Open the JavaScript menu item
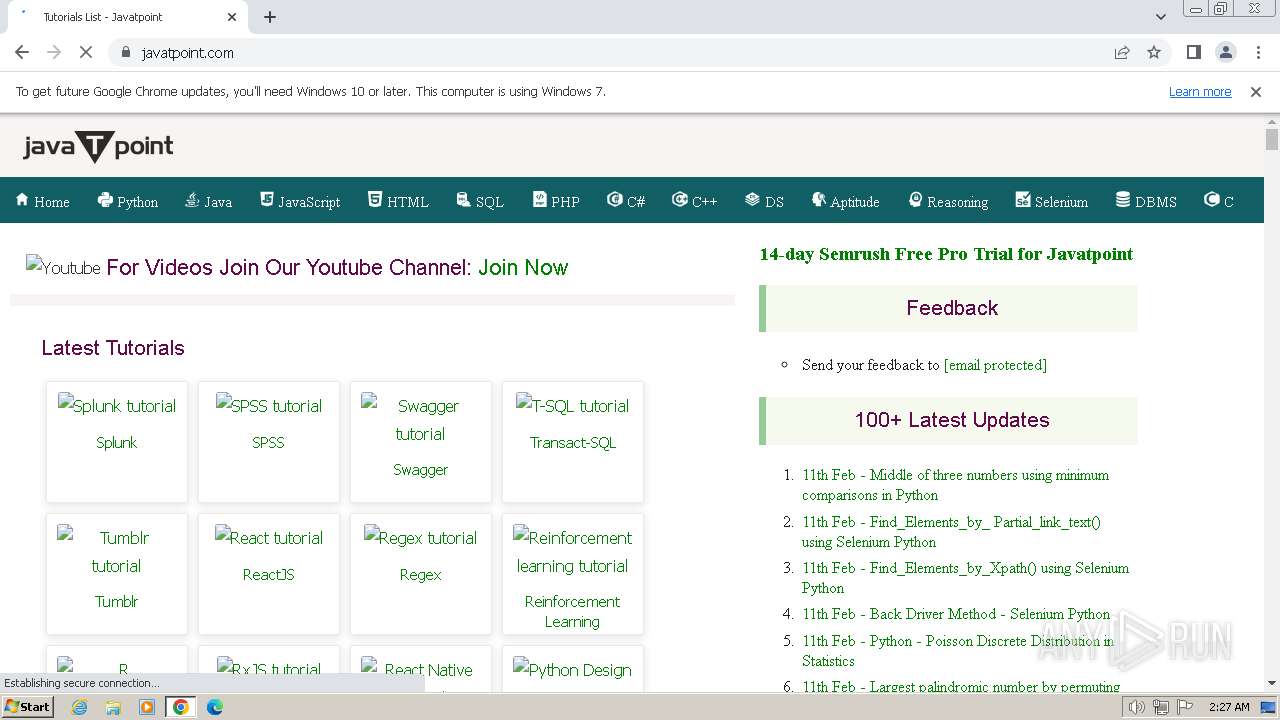This screenshot has height=720, width=1280. 300,201
